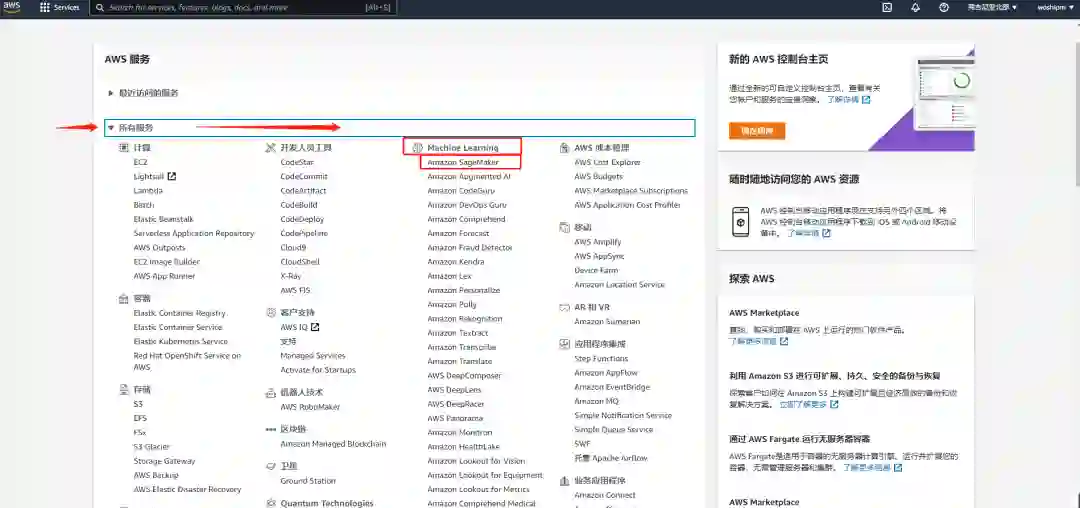Click the 卫星 satellite category icon

click(271, 466)
